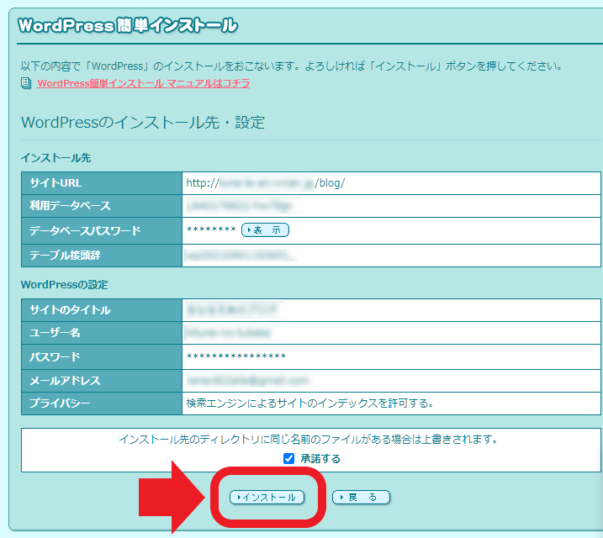Screen dimensions: 603x538
Task: Click the パスワード row label
Action: point(55,357)
